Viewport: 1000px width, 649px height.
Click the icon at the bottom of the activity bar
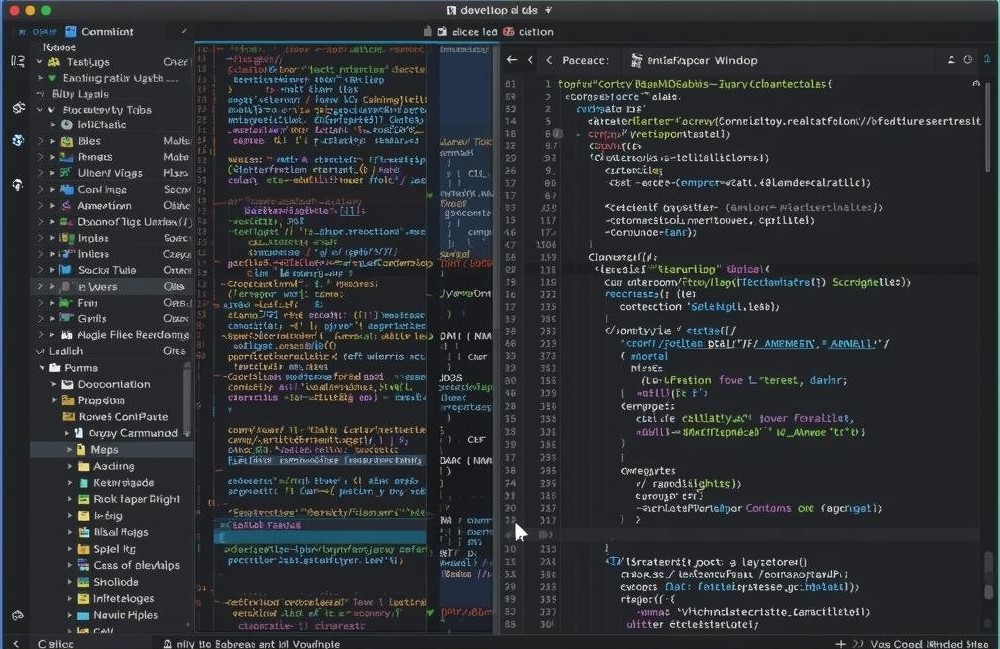click(x=17, y=616)
